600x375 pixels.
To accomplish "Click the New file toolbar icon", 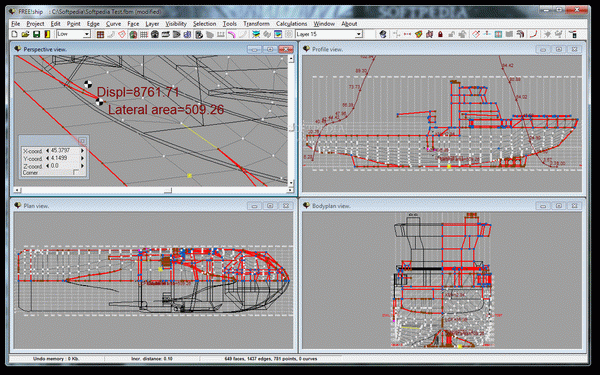I will pyautogui.click(x=15, y=34).
